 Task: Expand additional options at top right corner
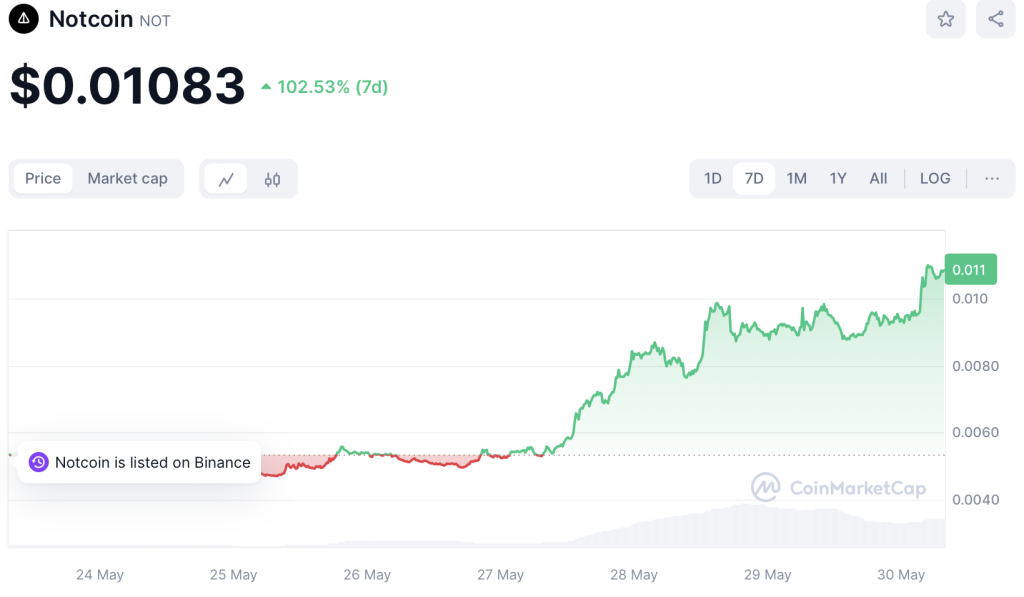pyautogui.click(x=992, y=178)
